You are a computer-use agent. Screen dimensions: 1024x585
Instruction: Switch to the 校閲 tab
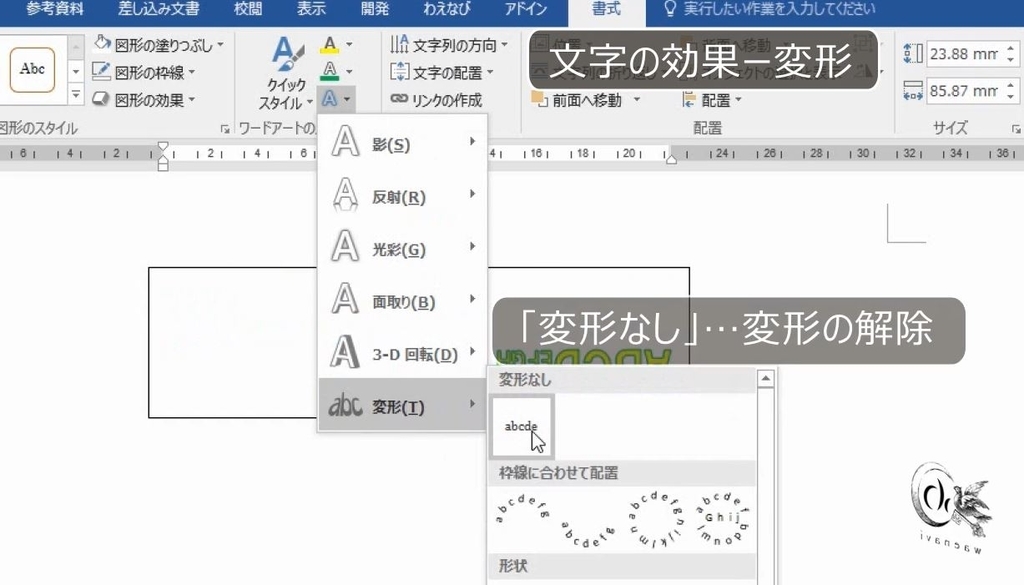[248, 9]
